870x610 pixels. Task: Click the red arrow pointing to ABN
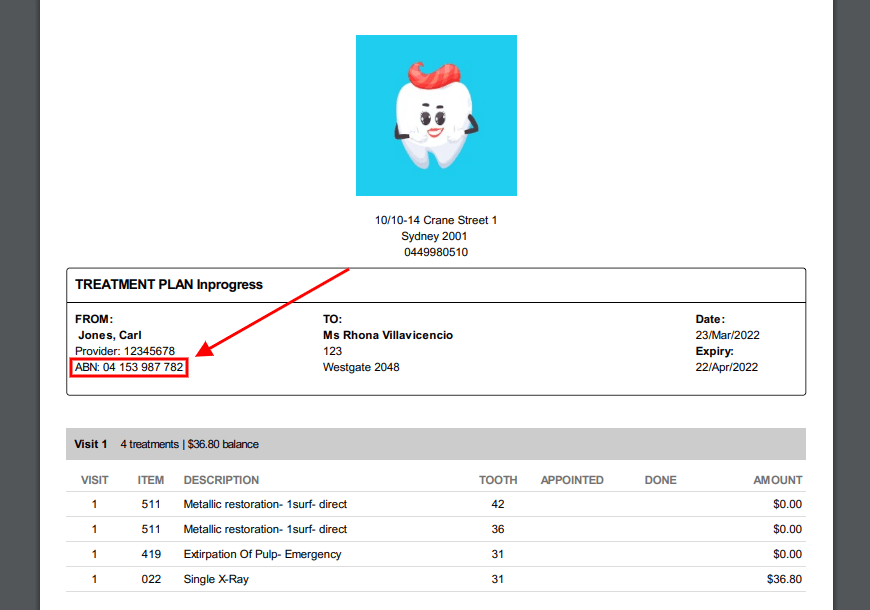coord(270,310)
